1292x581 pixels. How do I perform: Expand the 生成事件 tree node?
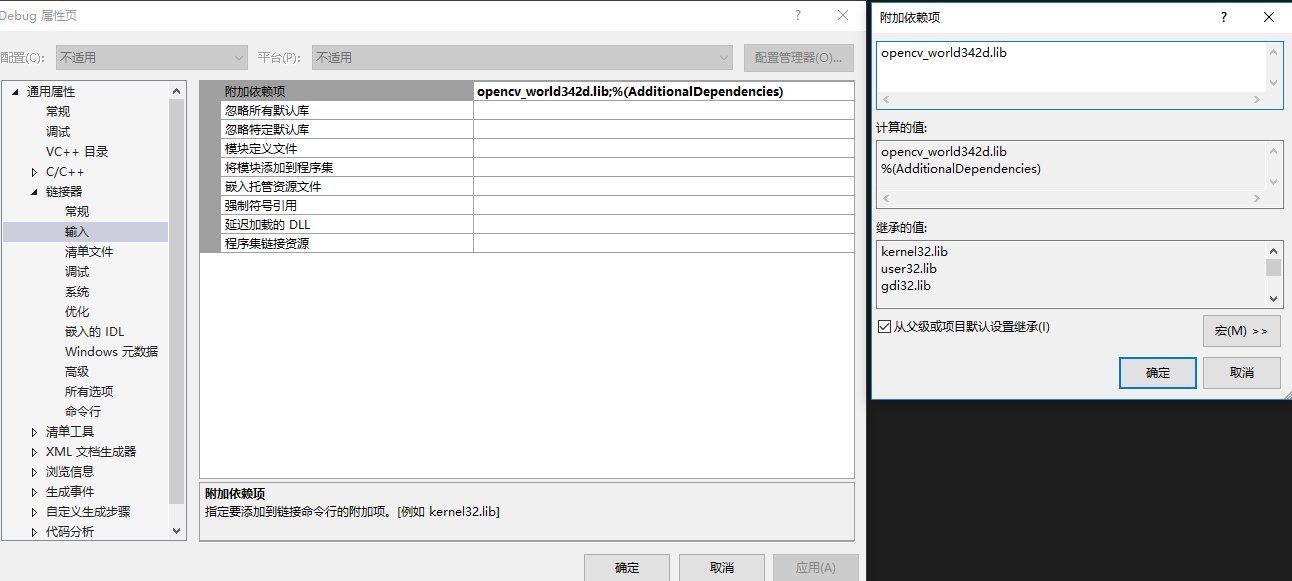[35, 492]
